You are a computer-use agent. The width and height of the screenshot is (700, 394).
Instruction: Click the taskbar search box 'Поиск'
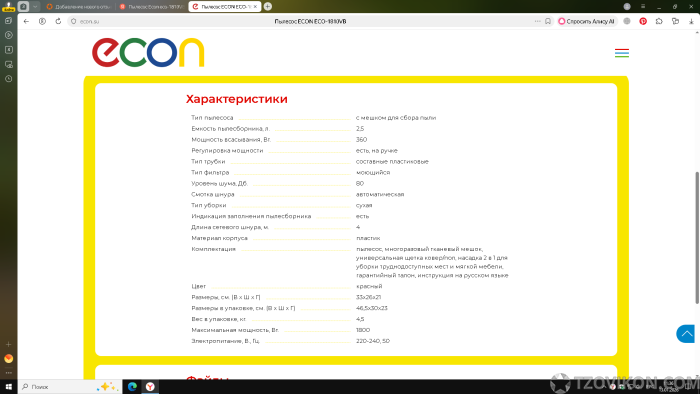[x=70, y=387]
